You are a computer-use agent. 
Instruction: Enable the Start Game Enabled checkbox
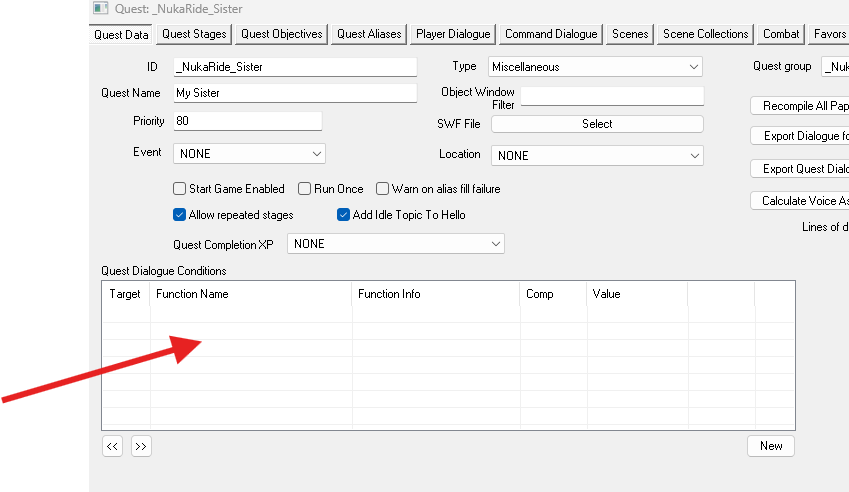[179, 188]
